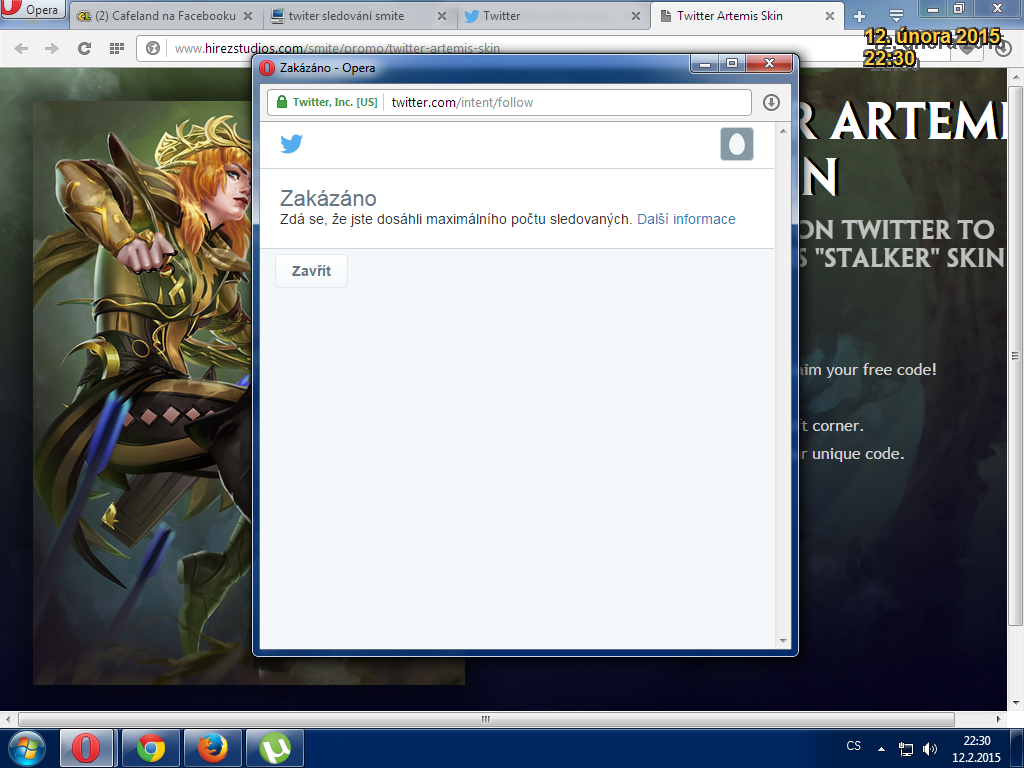Maximize the Zakázáno popup window

tap(731, 63)
